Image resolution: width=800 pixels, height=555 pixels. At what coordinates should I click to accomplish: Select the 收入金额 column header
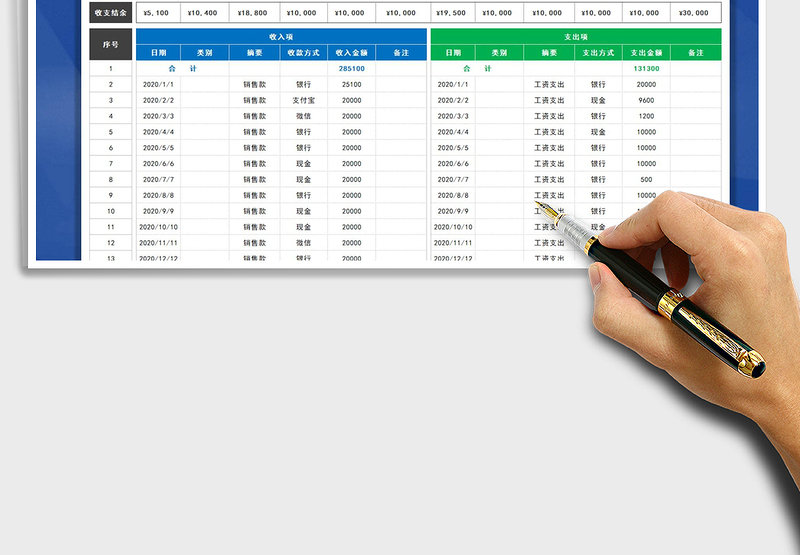tap(351, 52)
